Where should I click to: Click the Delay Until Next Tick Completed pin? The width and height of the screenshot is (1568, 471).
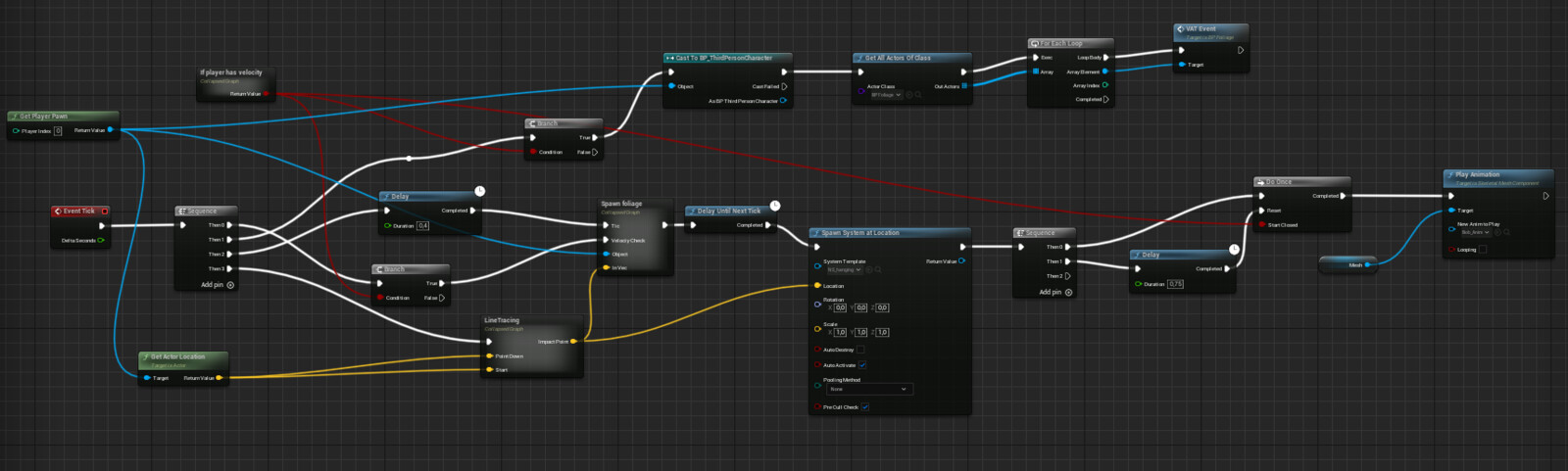(x=767, y=225)
